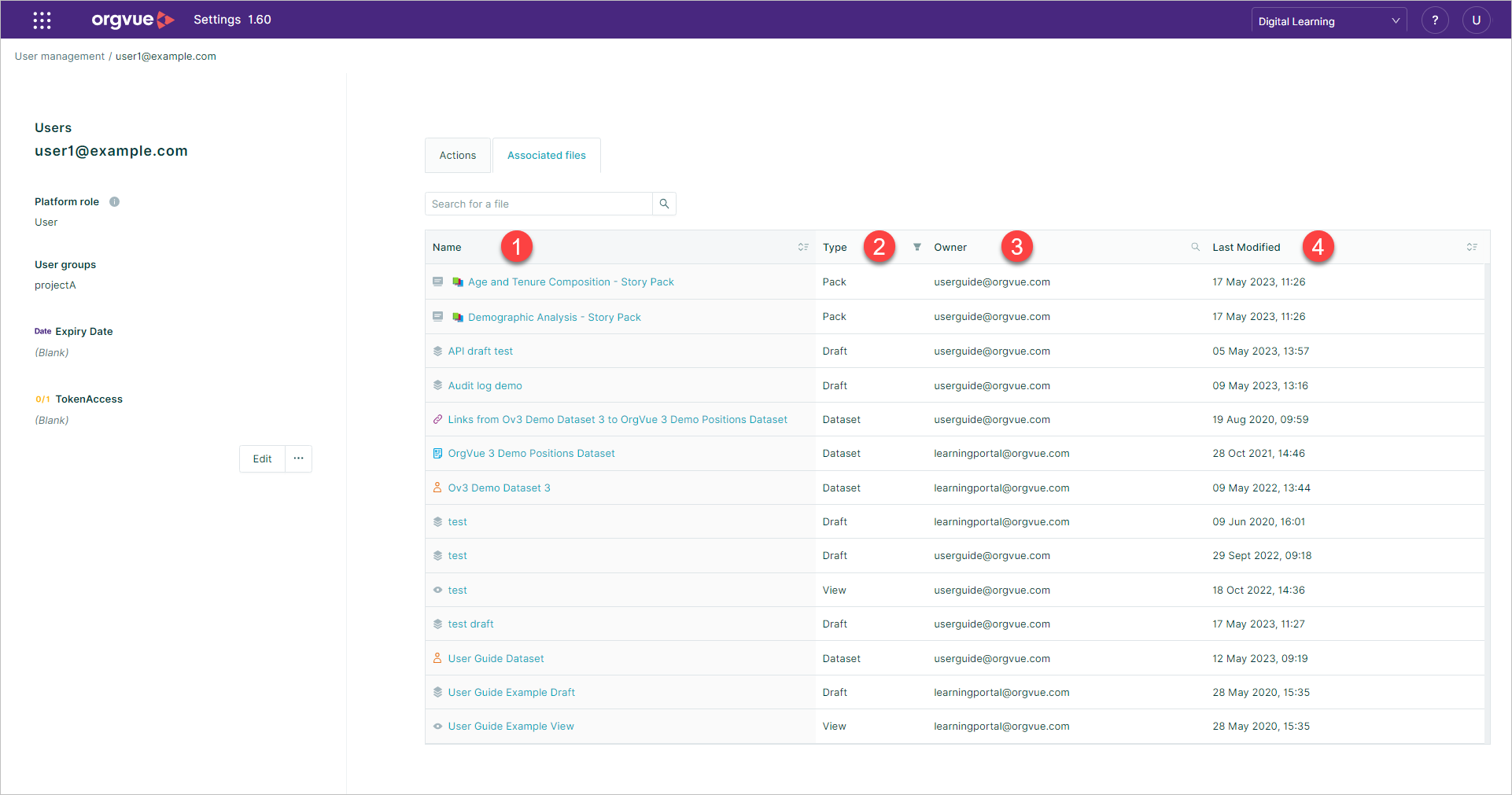
Task: Click the Search for a file field
Action: point(539,204)
